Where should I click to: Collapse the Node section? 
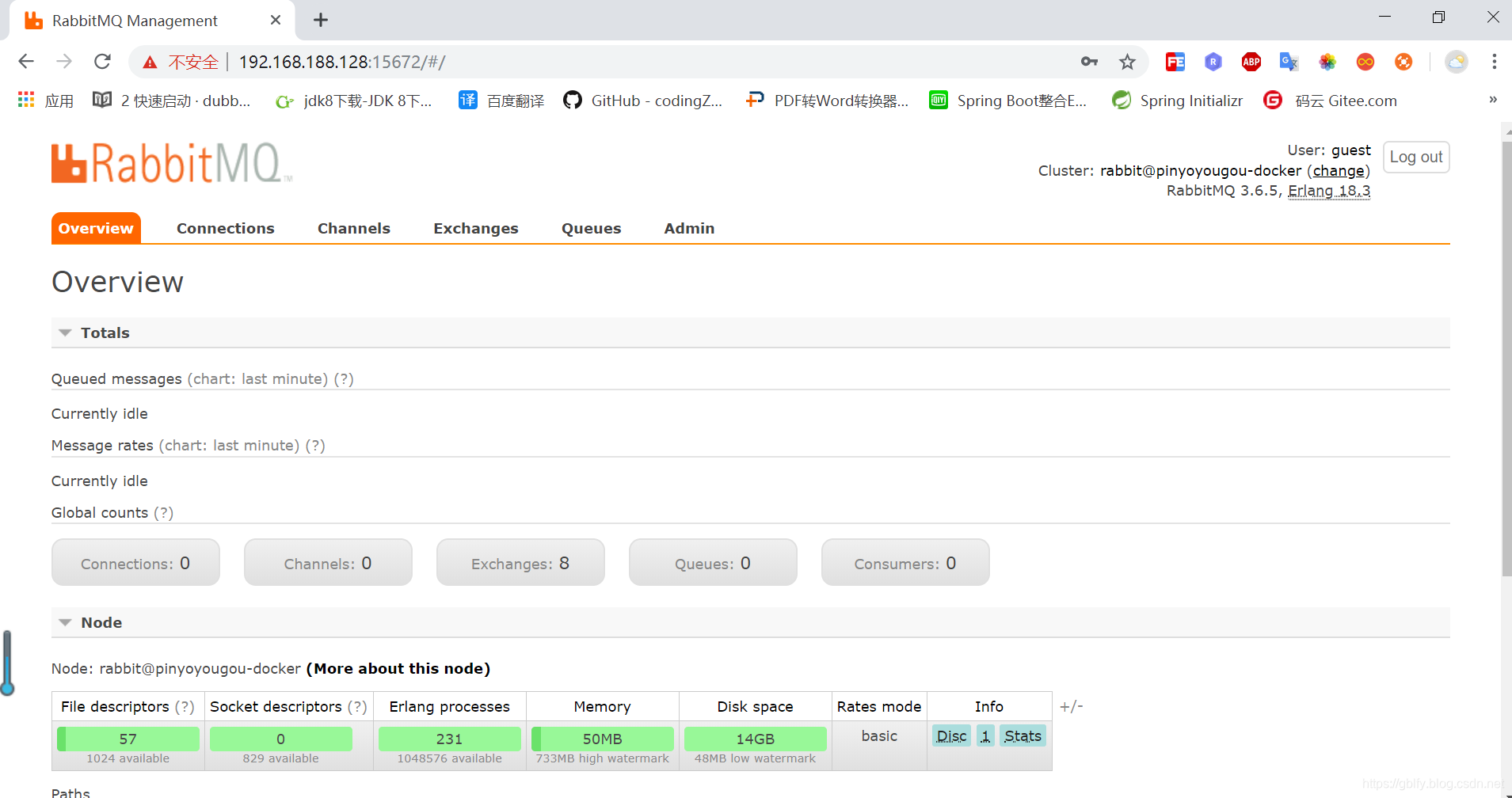pyautogui.click(x=101, y=622)
